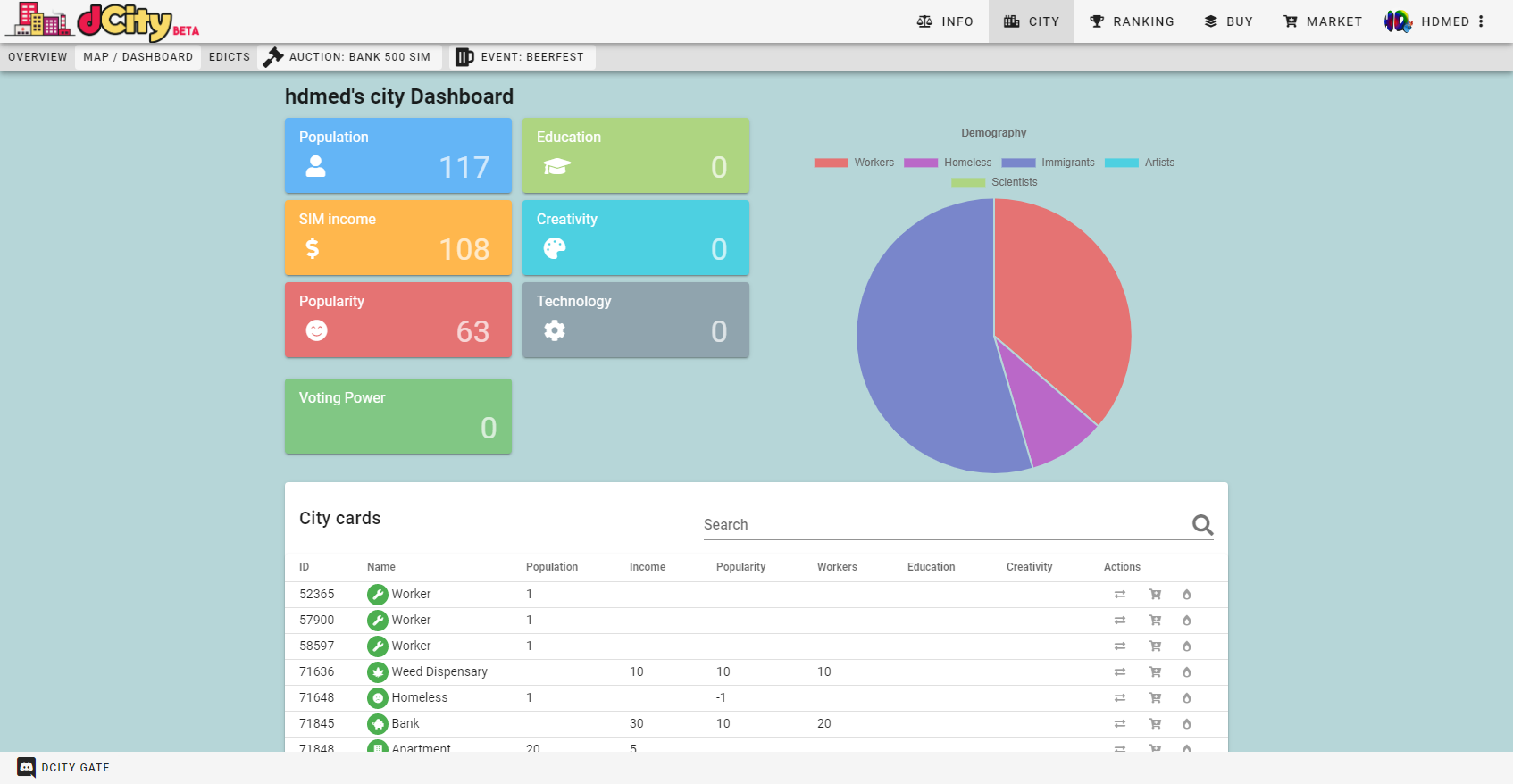
Task: Click the cart icon on Homeless row
Action: click(1155, 698)
